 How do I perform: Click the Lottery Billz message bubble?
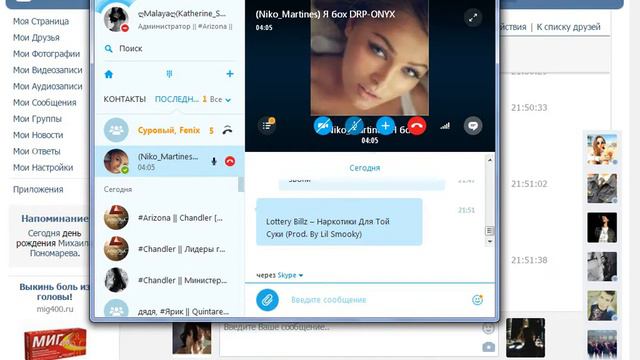tap(339, 222)
